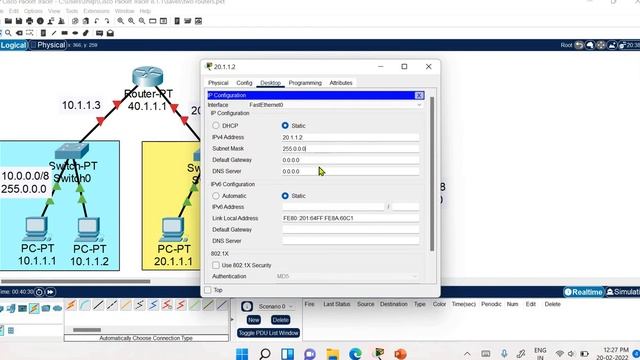Click the Print icon in the toolbar
Viewport: 640px width, 360px height.
click(x=29, y=21)
